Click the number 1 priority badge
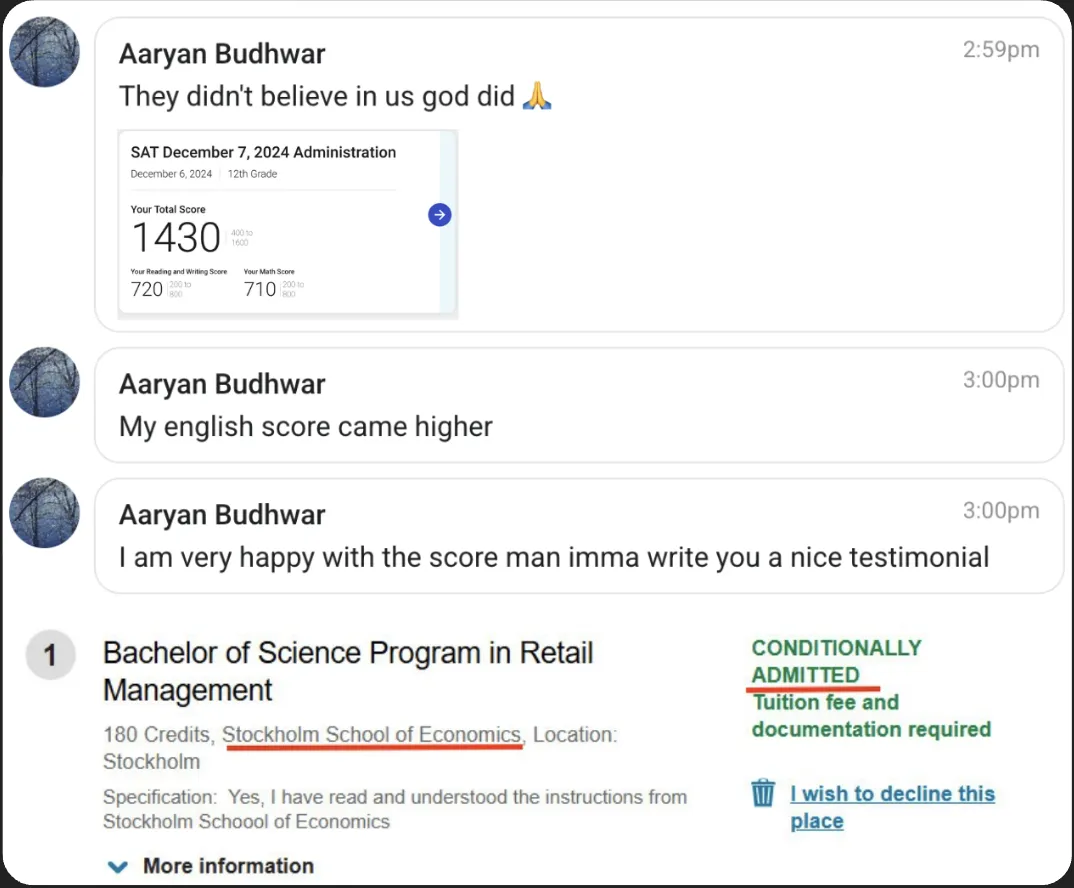The width and height of the screenshot is (1074, 888). (50, 655)
